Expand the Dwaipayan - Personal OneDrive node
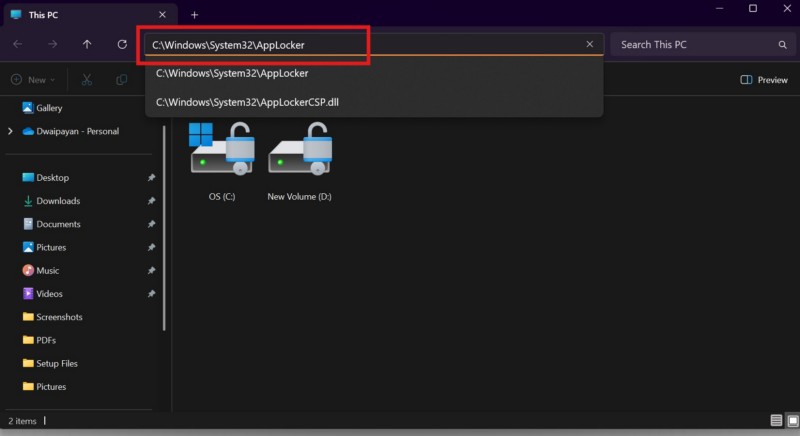The width and height of the screenshot is (800, 436). 10,132
